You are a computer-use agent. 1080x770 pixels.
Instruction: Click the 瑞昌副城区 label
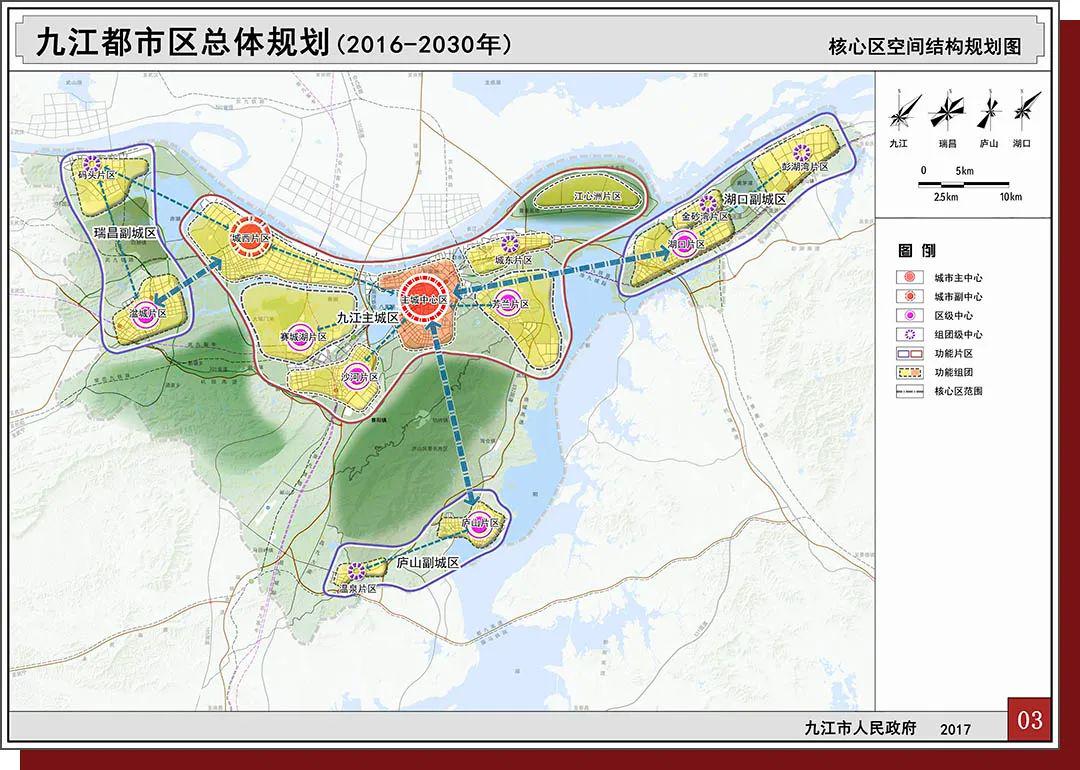pyautogui.click(x=126, y=233)
